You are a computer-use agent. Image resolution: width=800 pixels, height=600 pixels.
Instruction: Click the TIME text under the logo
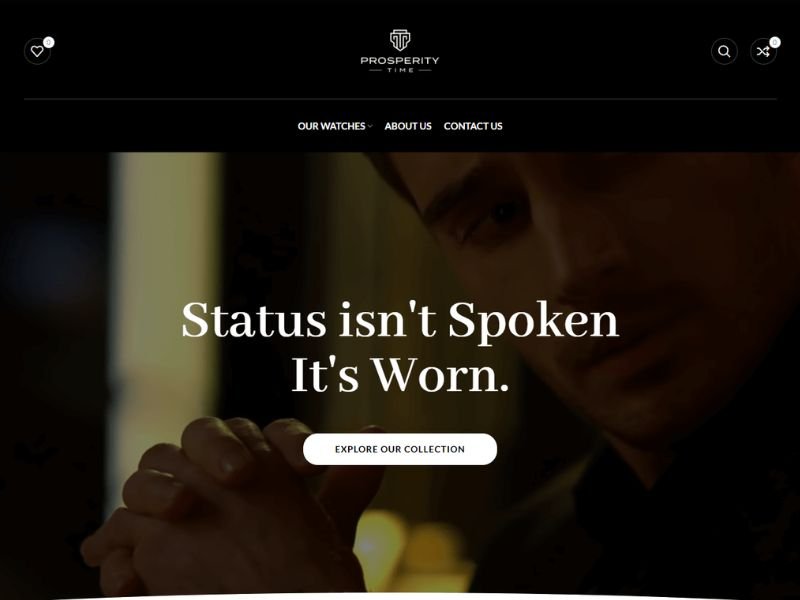(400, 70)
